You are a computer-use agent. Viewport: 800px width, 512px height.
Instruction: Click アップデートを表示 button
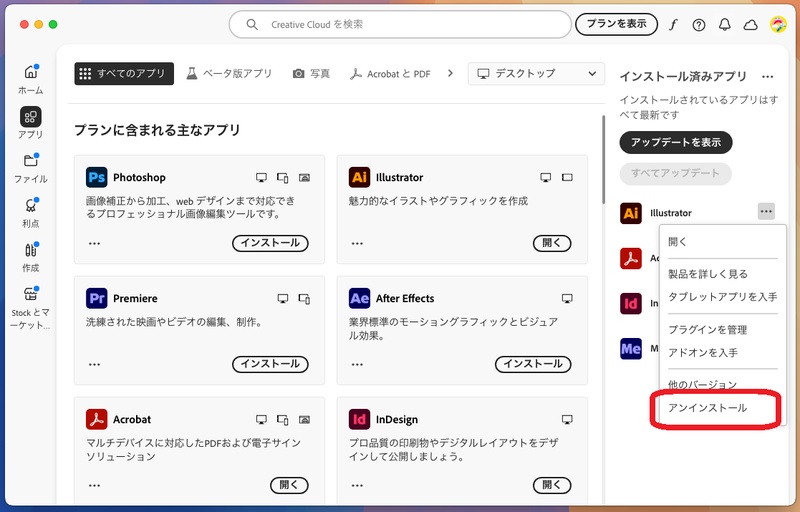tap(676, 142)
